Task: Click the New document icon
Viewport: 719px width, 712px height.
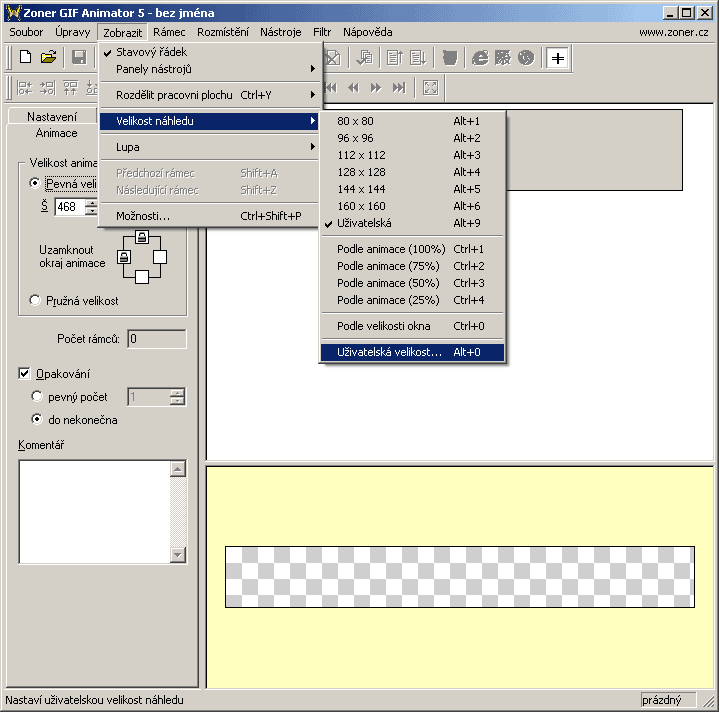Action: pyautogui.click(x=25, y=57)
